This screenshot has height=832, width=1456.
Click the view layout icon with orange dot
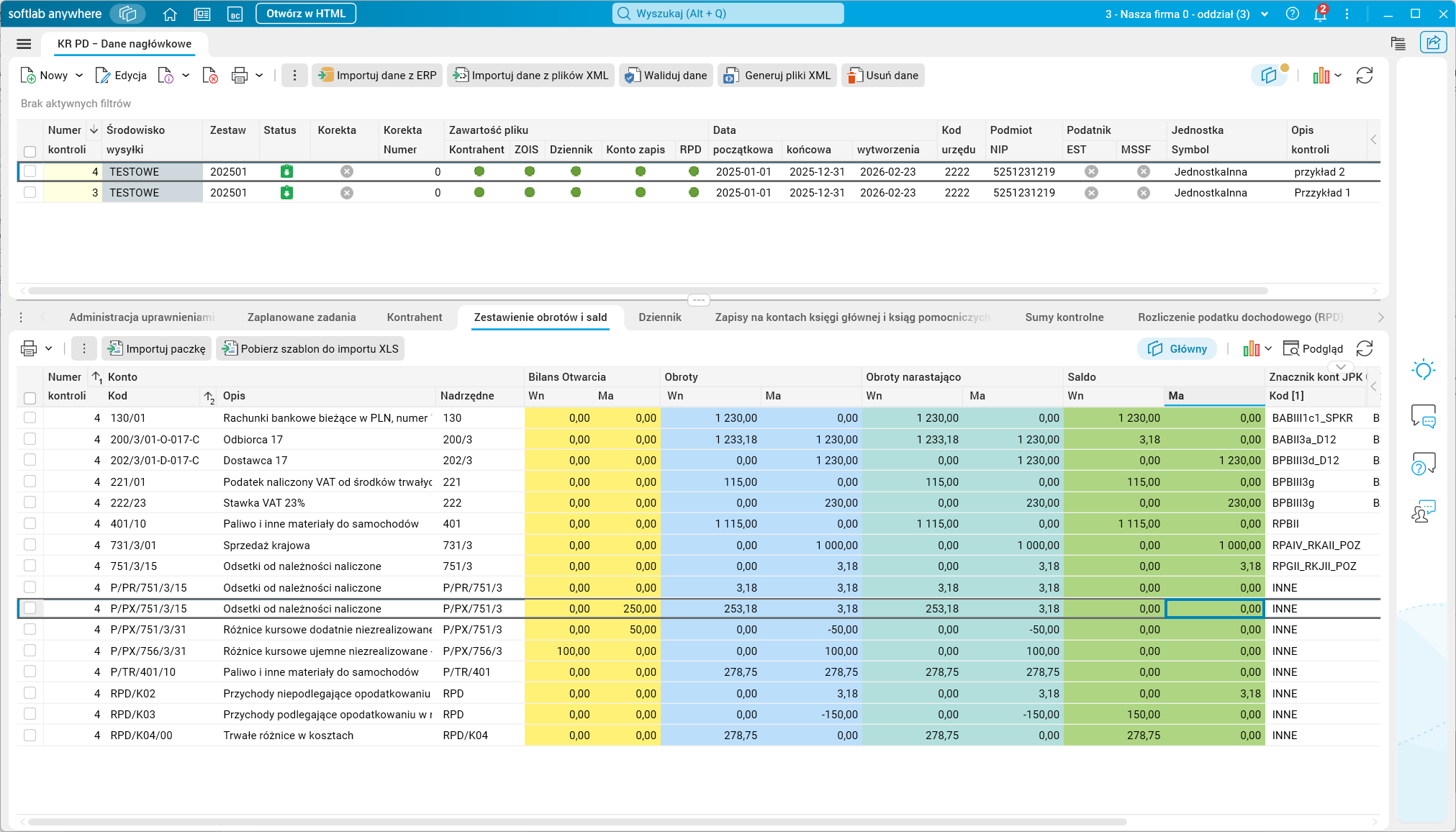[1269, 76]
